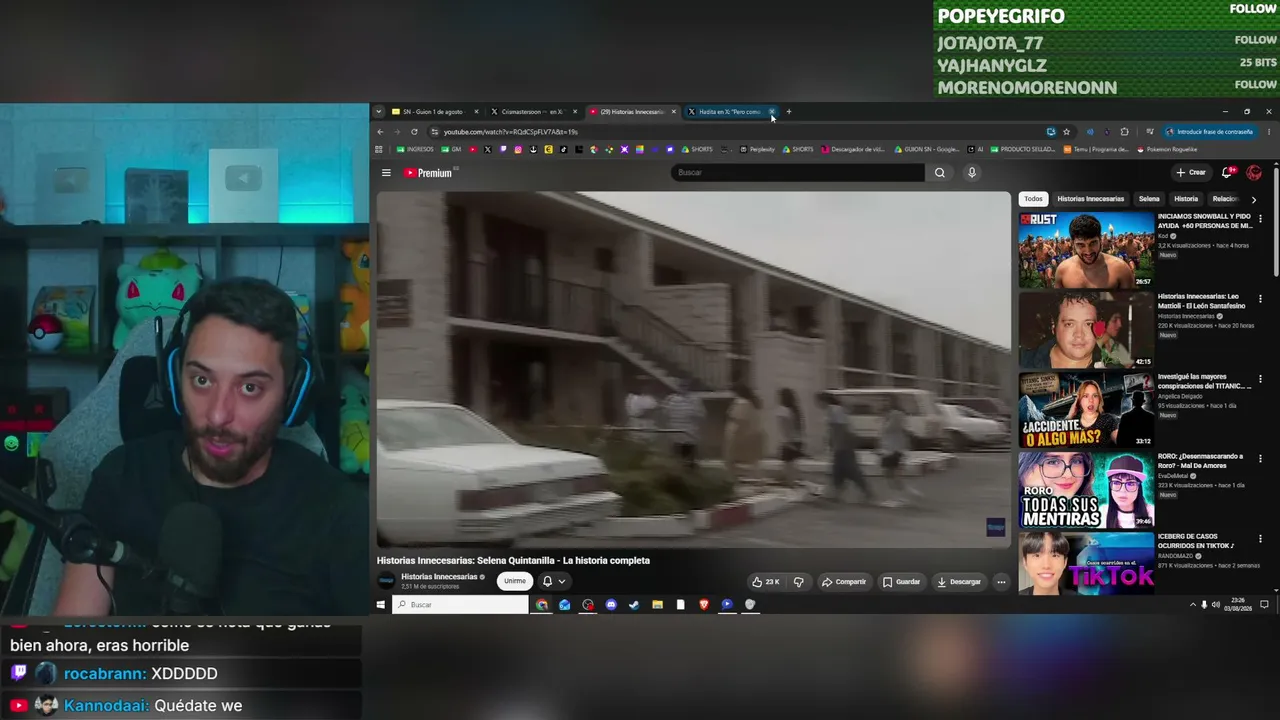Open the TITANIC accidente video thumbnail
The image size is (1280, 720).
(1086, 409)
